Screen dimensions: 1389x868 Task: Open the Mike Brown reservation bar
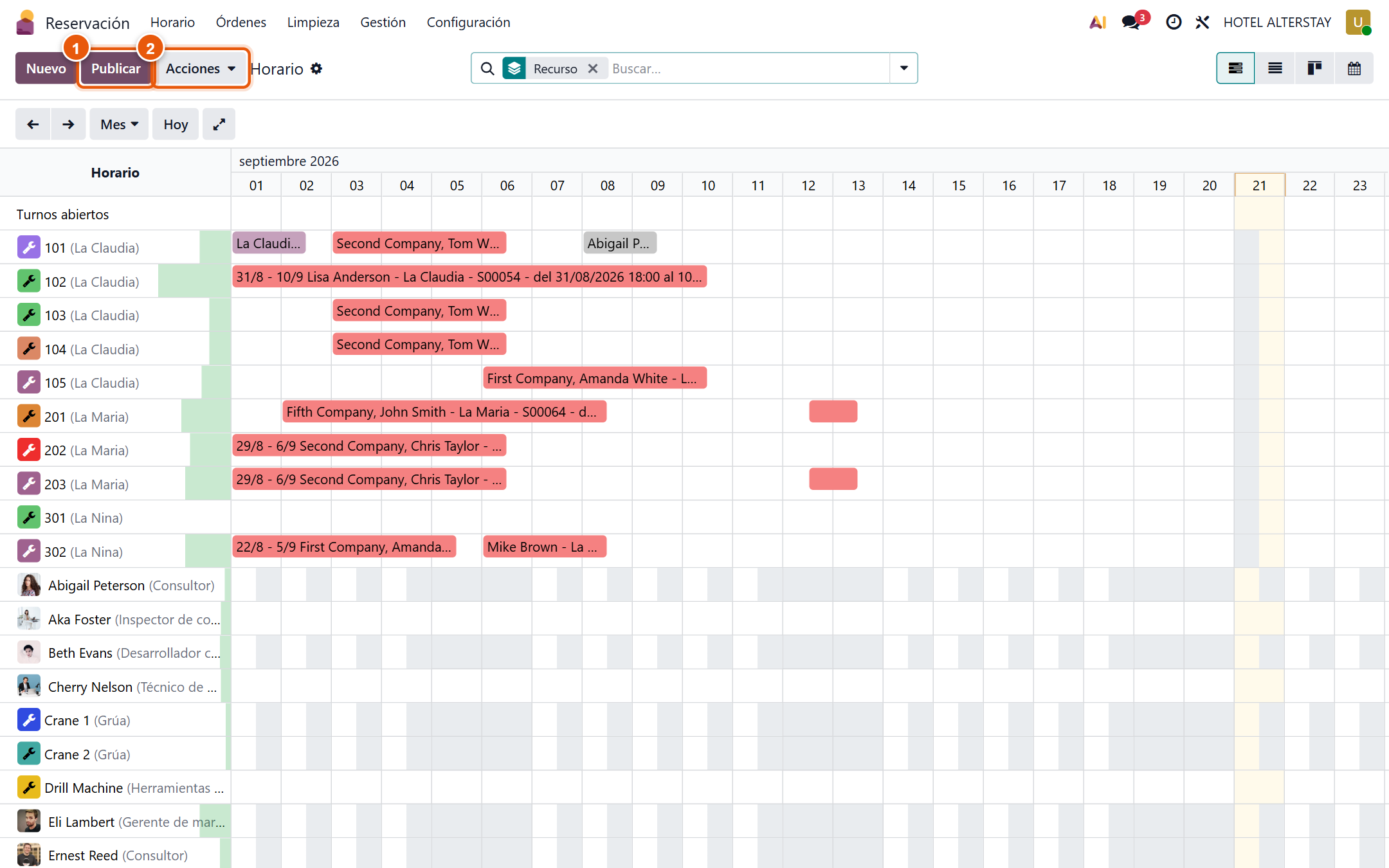(545, 547)
